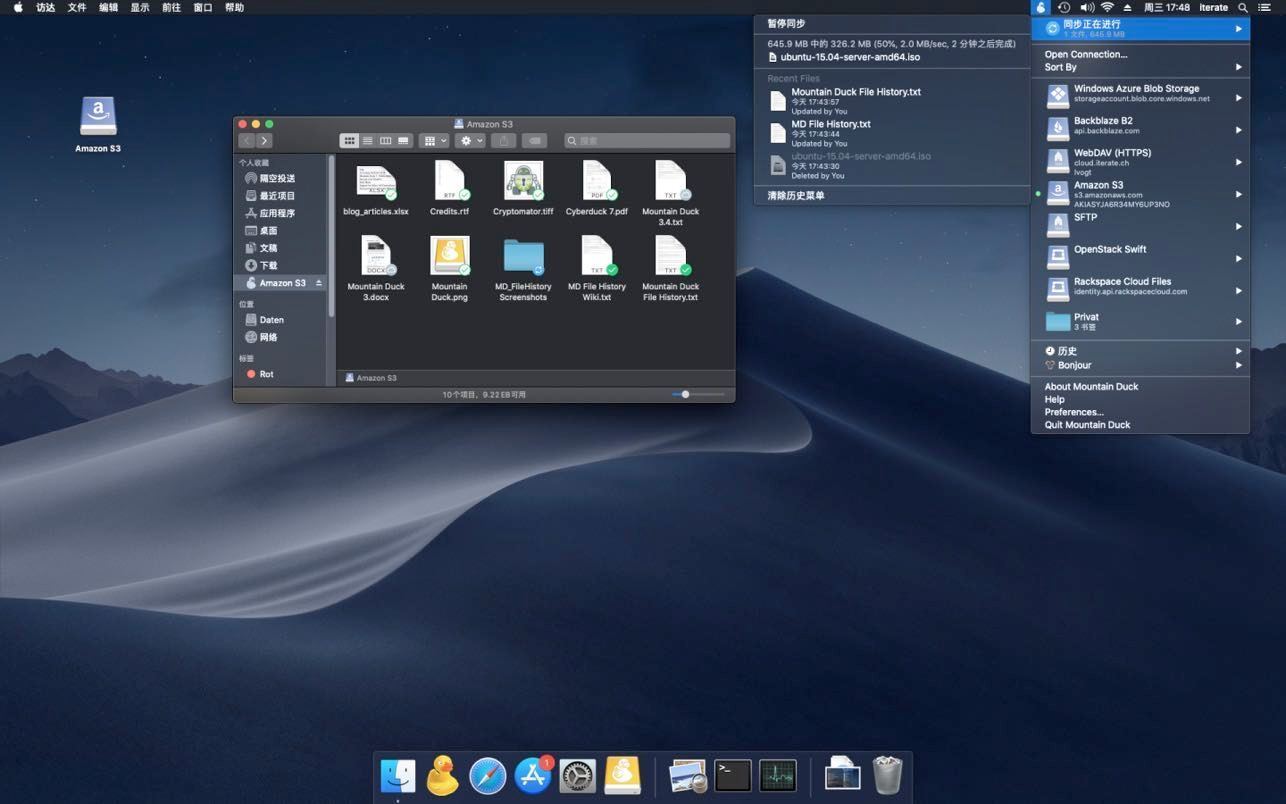The width and height of the screenshot is (1286, 804).
Task: Open Cryptomator.tiff in the Finder window
Action: (x=522, y=184)
